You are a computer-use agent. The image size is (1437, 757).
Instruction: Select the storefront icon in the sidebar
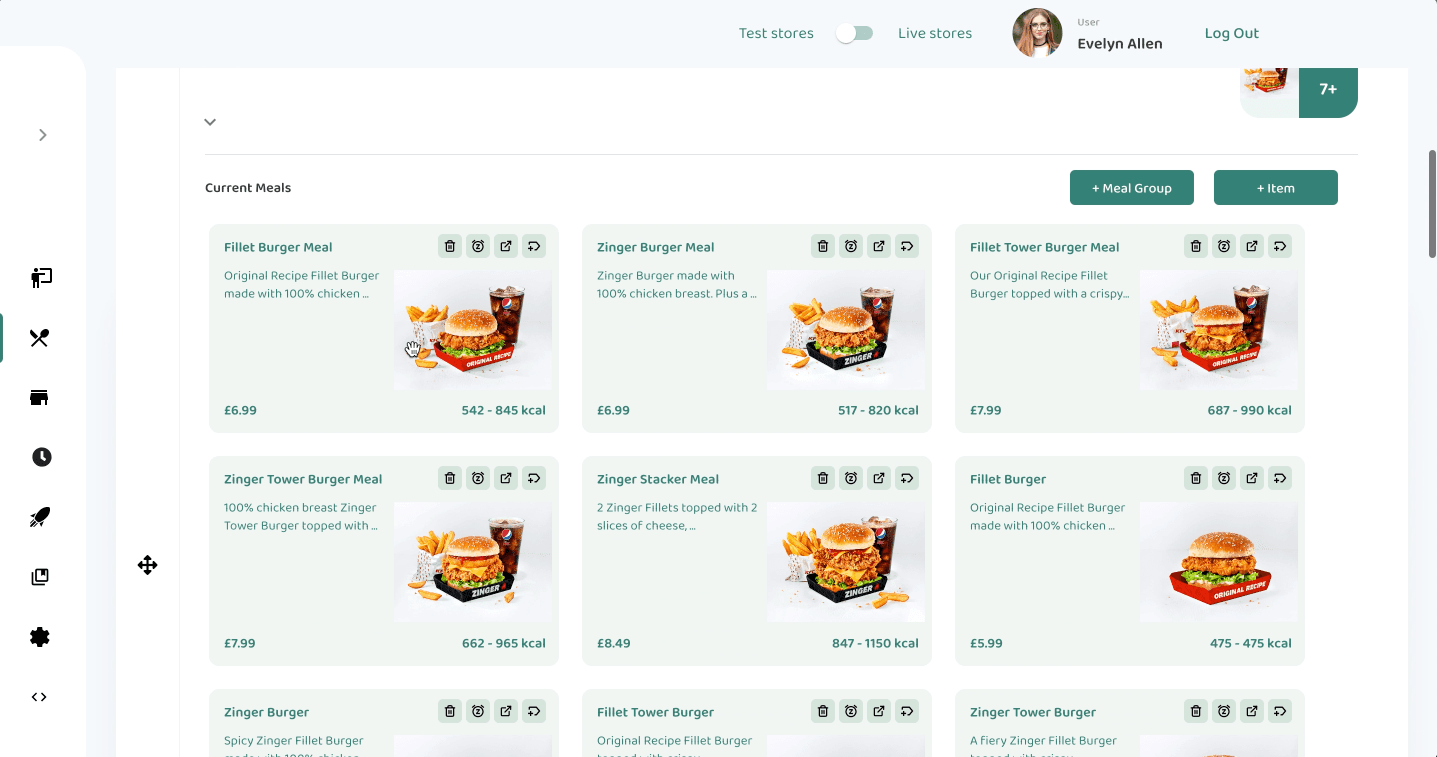click(x=40, y=397)
